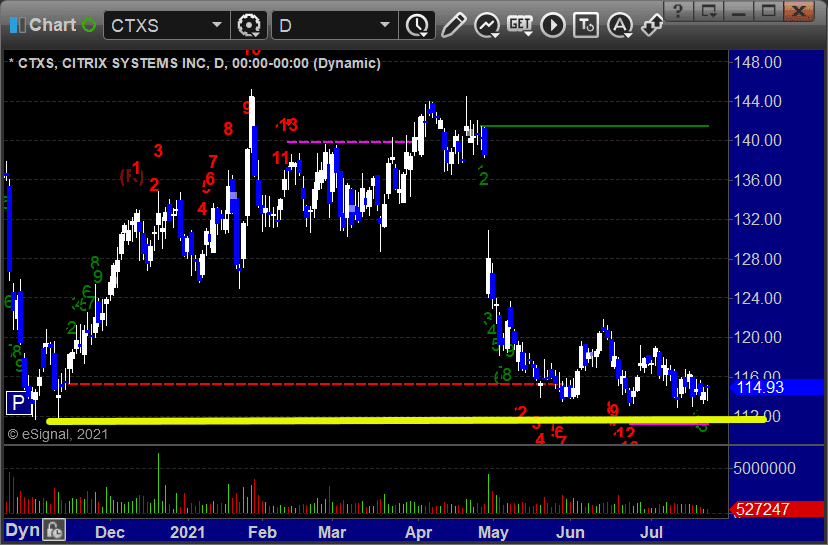Click the 5000000 volume axis label
828x545 pixels.
[764, 468]
